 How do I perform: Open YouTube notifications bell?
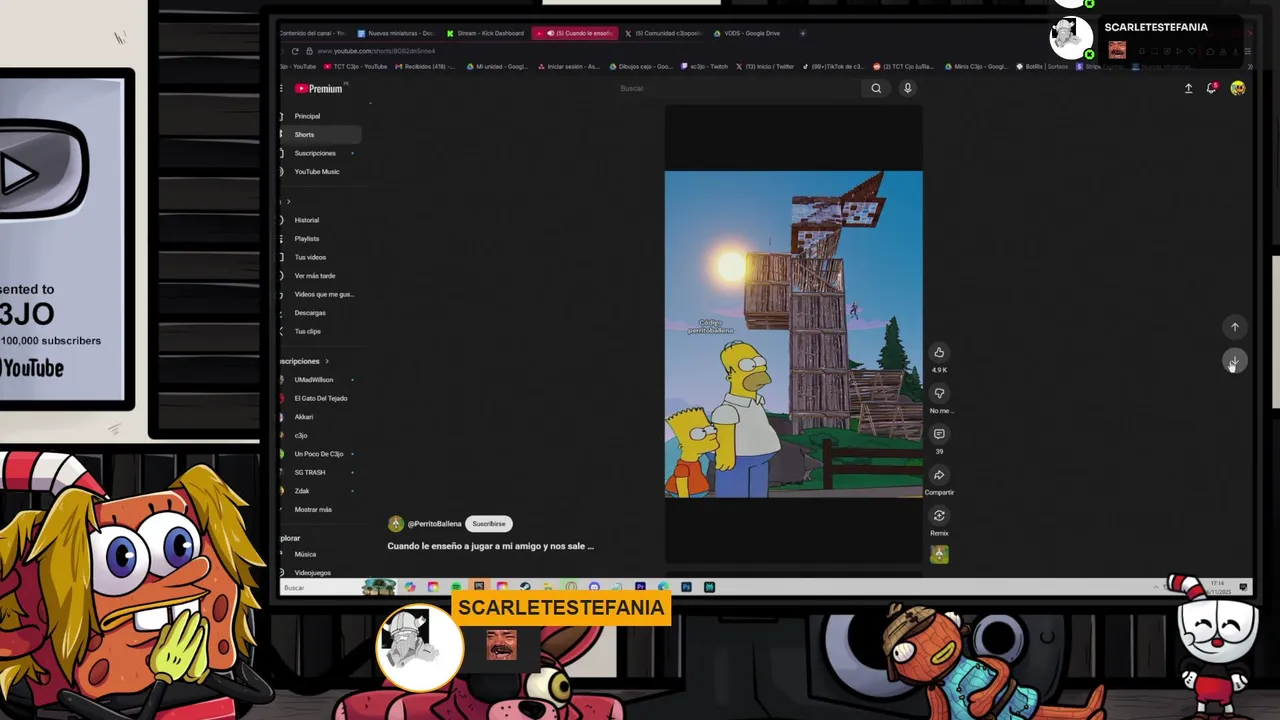click(x=1212, y=88)
